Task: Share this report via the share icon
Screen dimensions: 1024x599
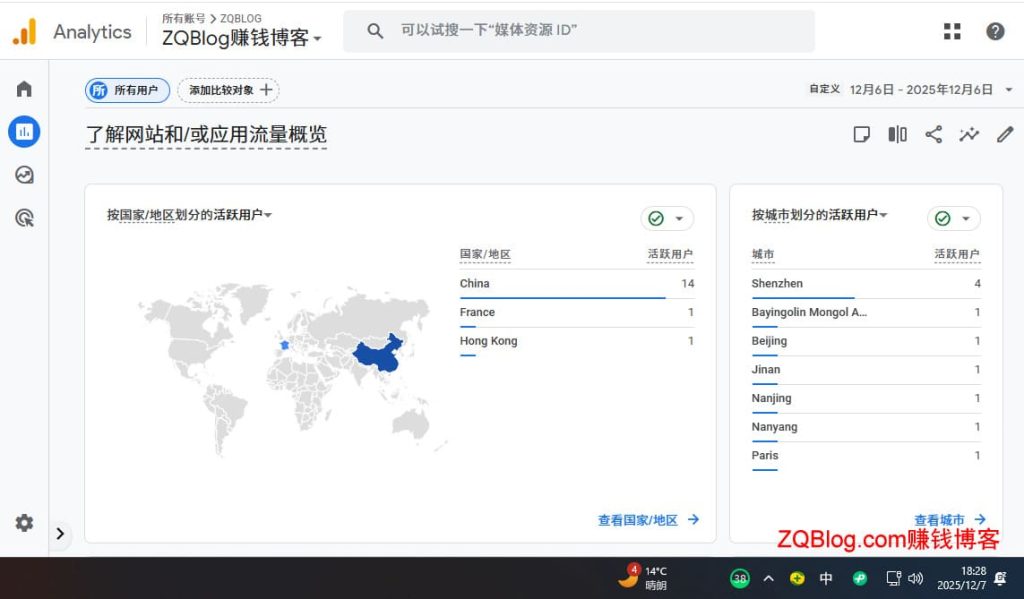Action: coord(933,133)
